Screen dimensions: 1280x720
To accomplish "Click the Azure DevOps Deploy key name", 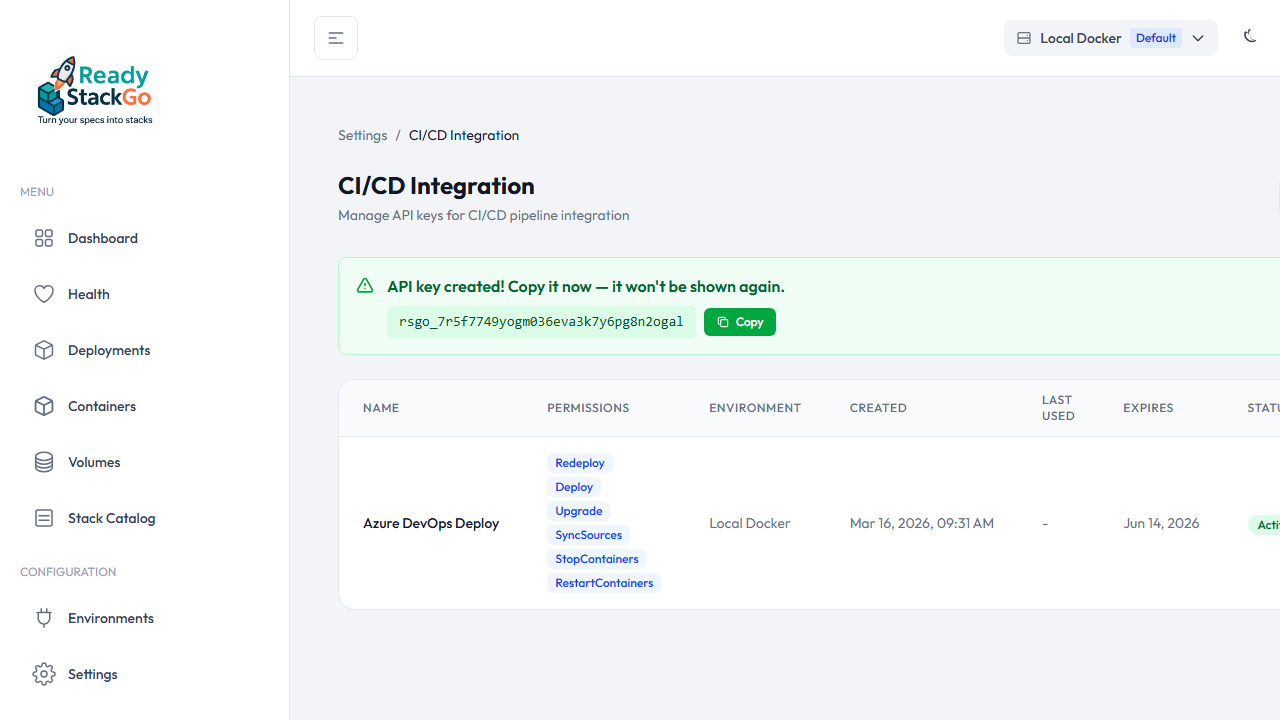I will coord(431,523).
